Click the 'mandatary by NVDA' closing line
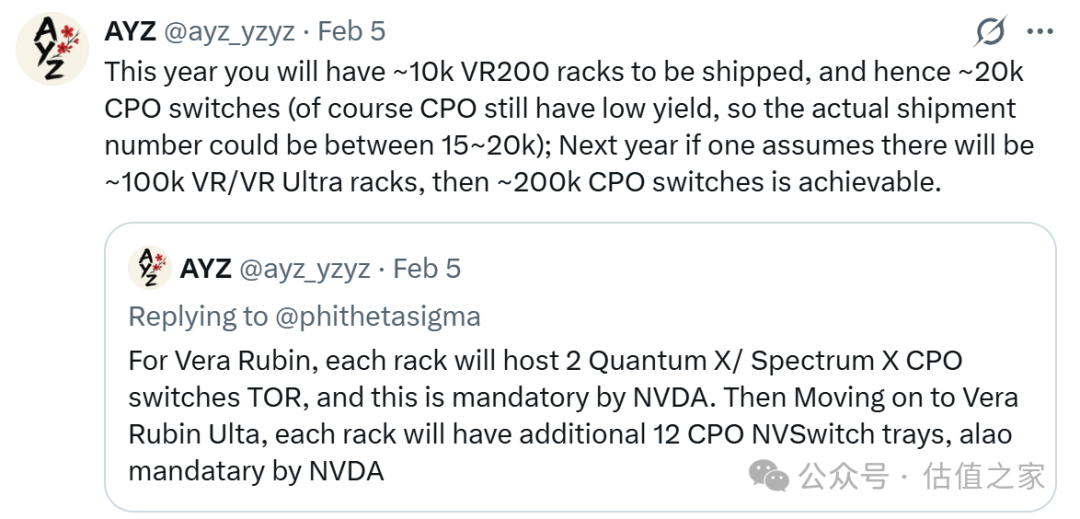This screenshot has width=1080, height=519. [256, 470]
